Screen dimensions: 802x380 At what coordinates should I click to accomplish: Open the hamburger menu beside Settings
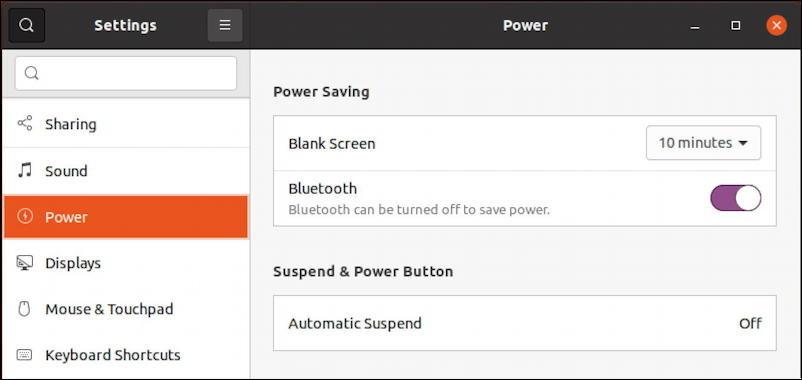[x=225, y=25]
